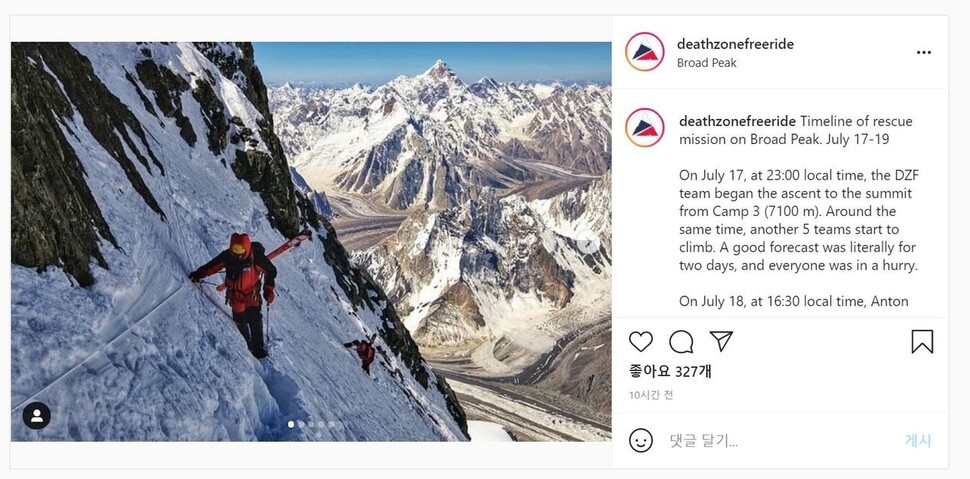
Task: Open comments via speech bubble icon
Action: pos(681,341)
